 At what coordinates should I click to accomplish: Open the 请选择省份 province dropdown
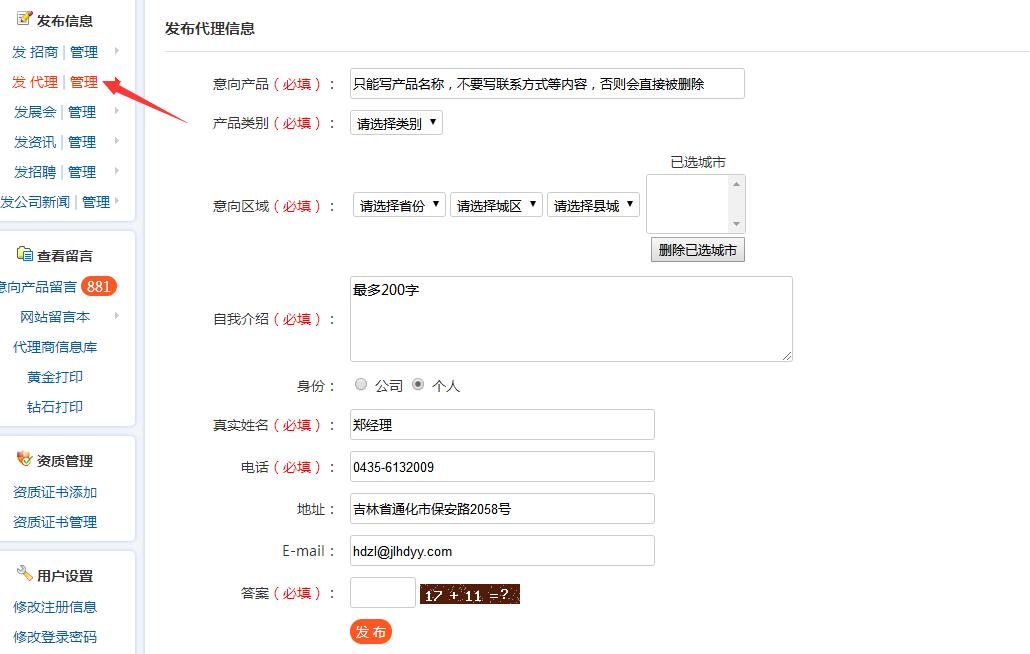coord(399,205)
